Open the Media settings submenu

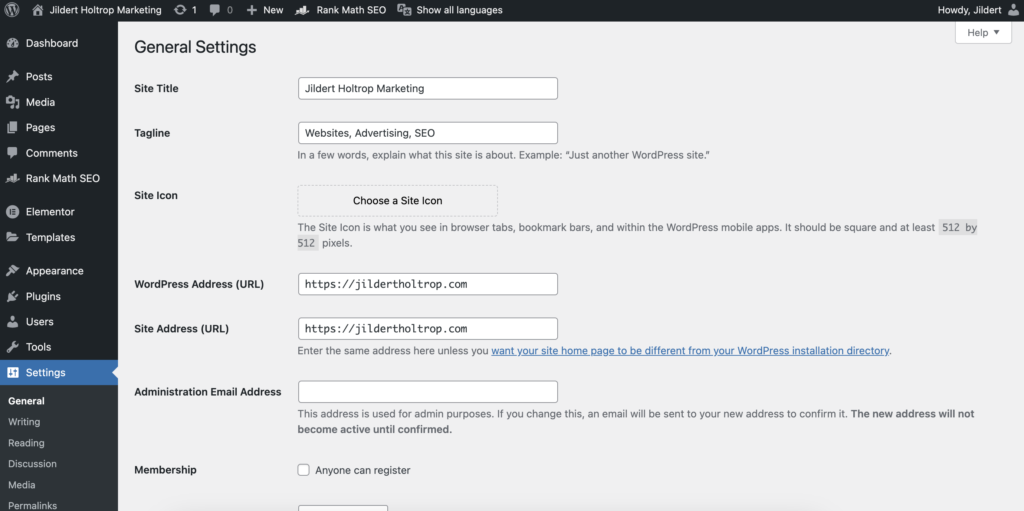22,485
